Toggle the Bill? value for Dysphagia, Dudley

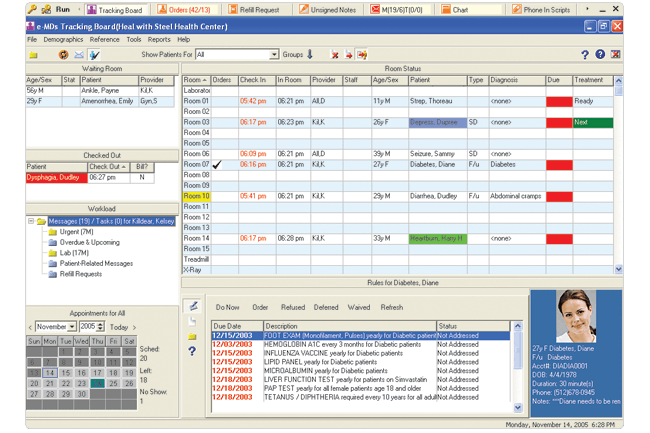(x=142, y=177)
